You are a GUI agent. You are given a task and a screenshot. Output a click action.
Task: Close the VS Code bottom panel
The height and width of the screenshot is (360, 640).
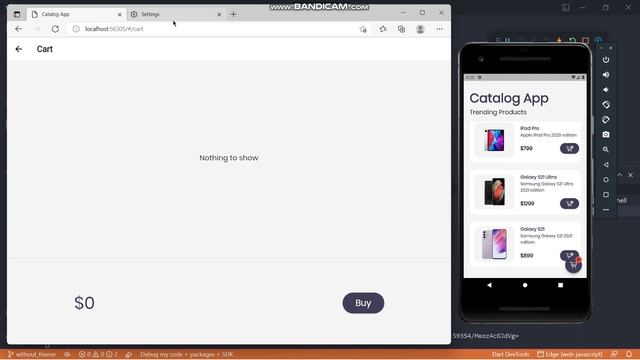(631, 175)
